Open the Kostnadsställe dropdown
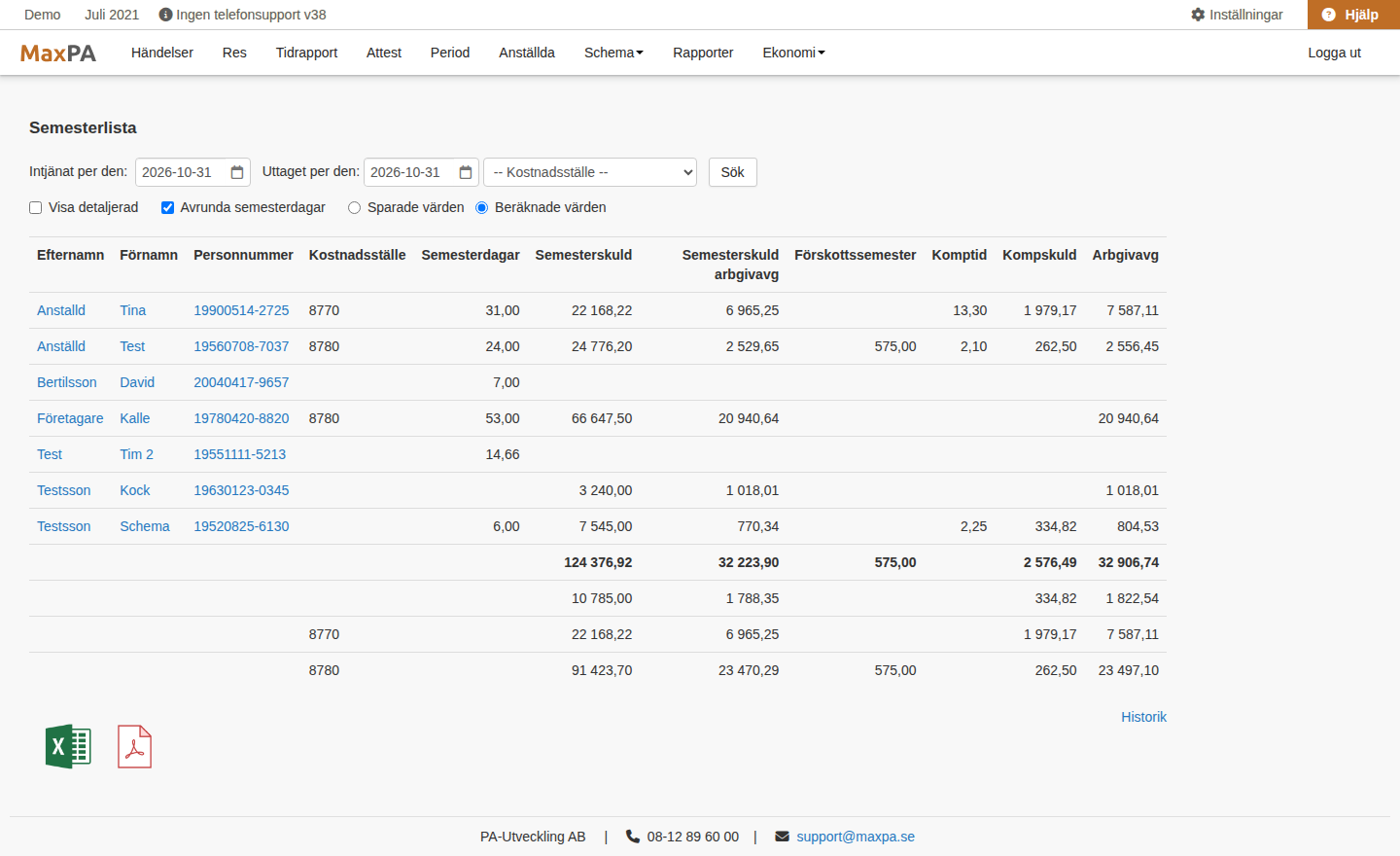Image resolution: width=1400 pixels, height=856 pixels. 590,172
